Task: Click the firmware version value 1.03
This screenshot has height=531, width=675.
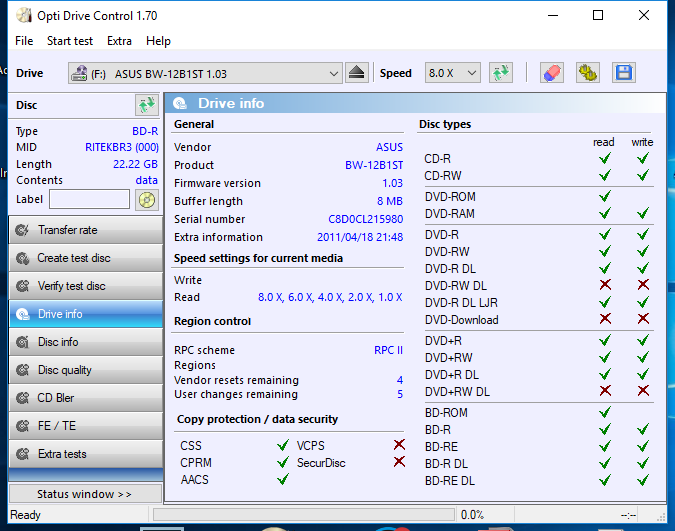Action: click(393, 183)
